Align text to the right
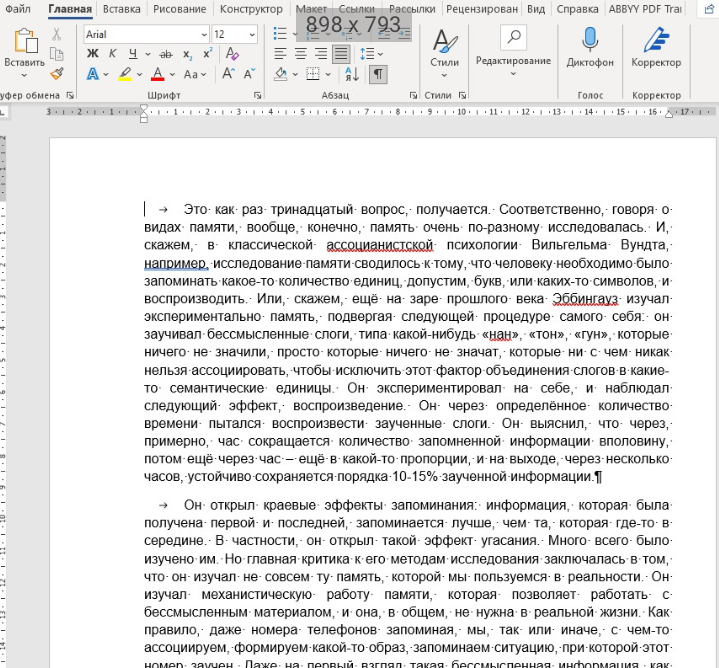 pyautogui.click(x=321, y=54)
